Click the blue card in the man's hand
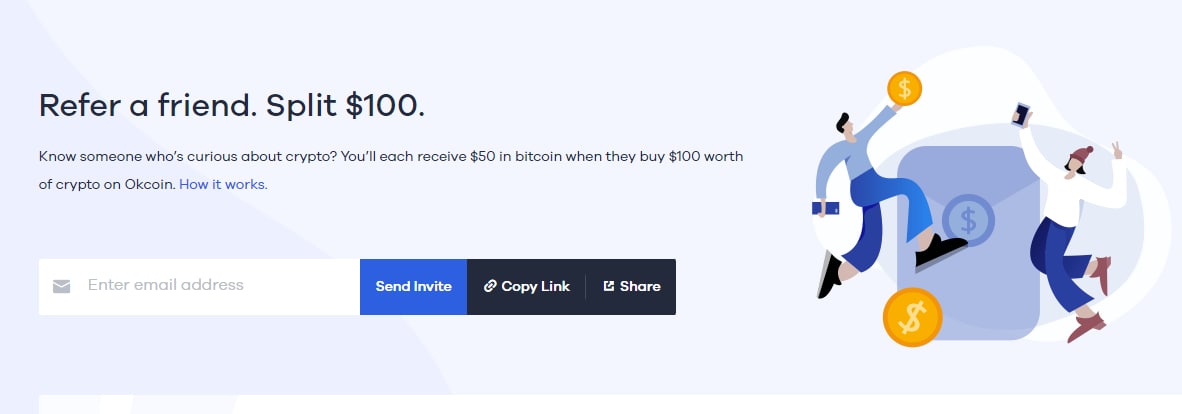 826,208
